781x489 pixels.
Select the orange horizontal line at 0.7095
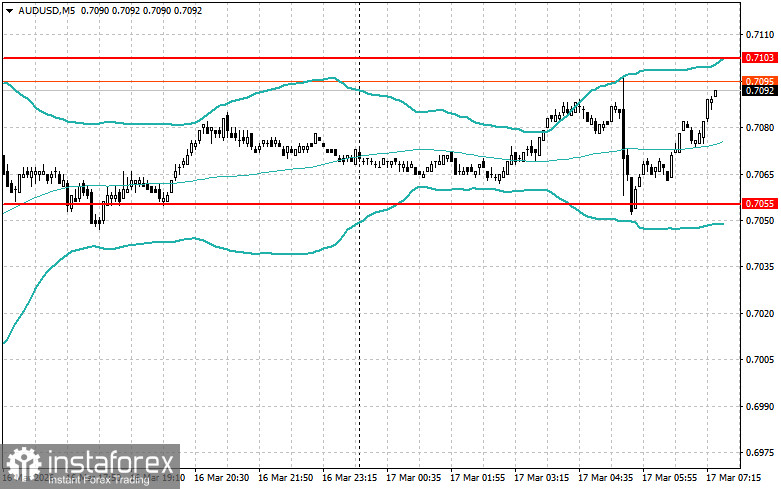coord(371,81)
